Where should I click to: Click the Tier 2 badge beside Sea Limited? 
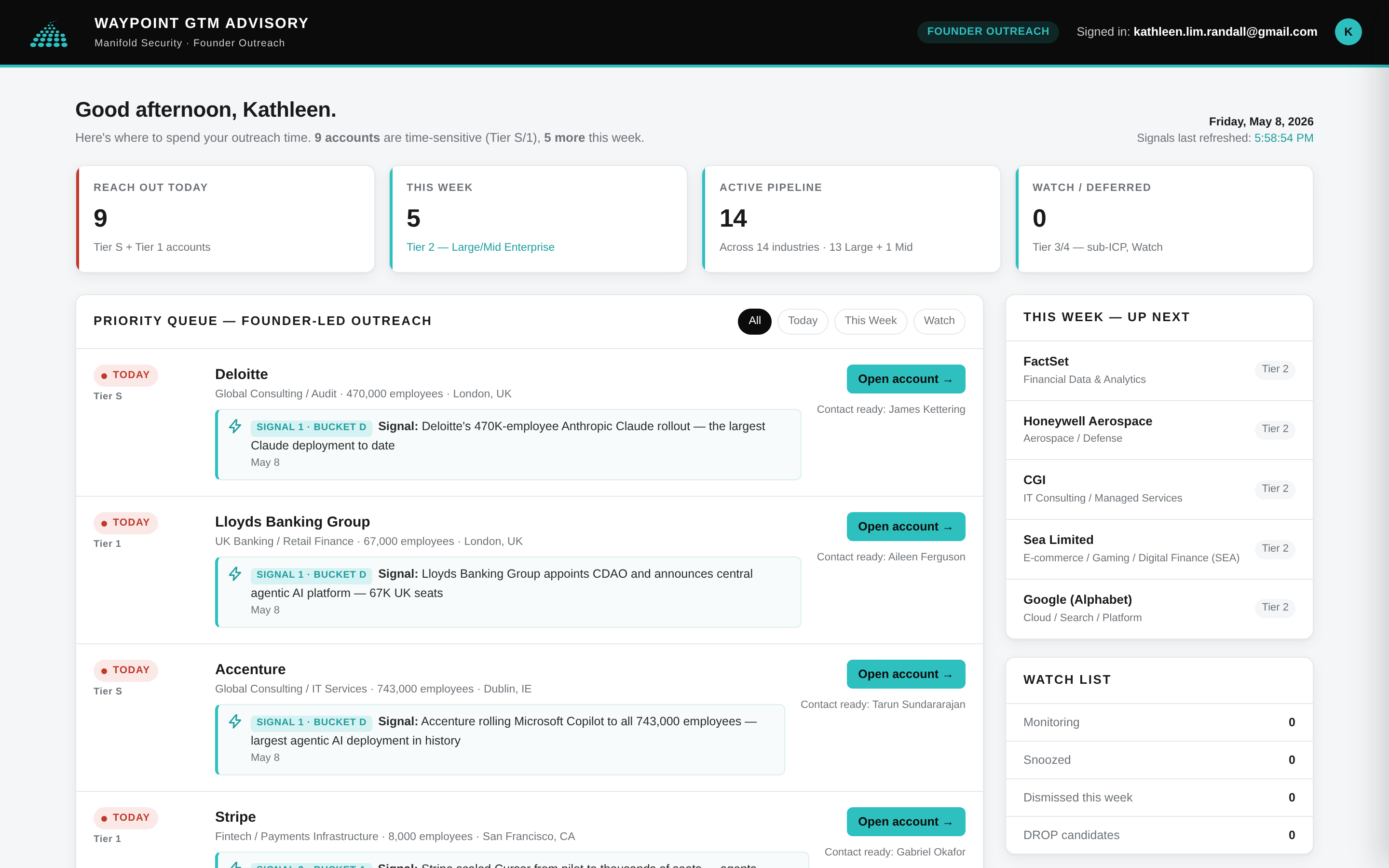[x=1275, y=548]
